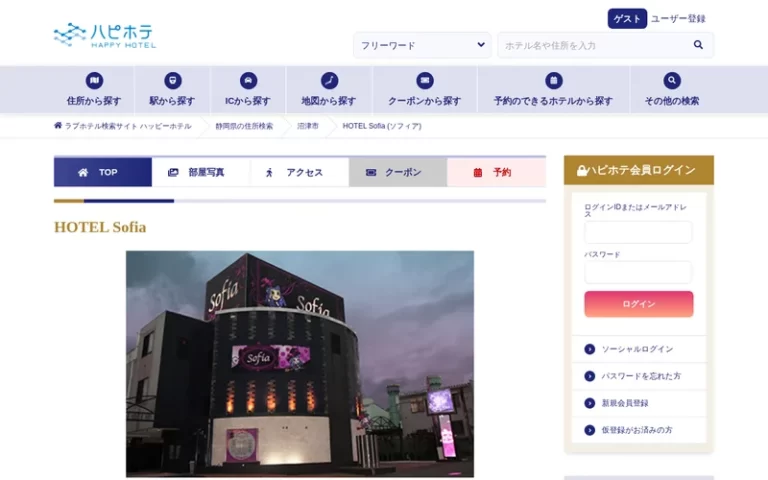Click the breadcrumb home icon
Image resolution: width=768 pixels, height=480 pixels.
(58, 125)
